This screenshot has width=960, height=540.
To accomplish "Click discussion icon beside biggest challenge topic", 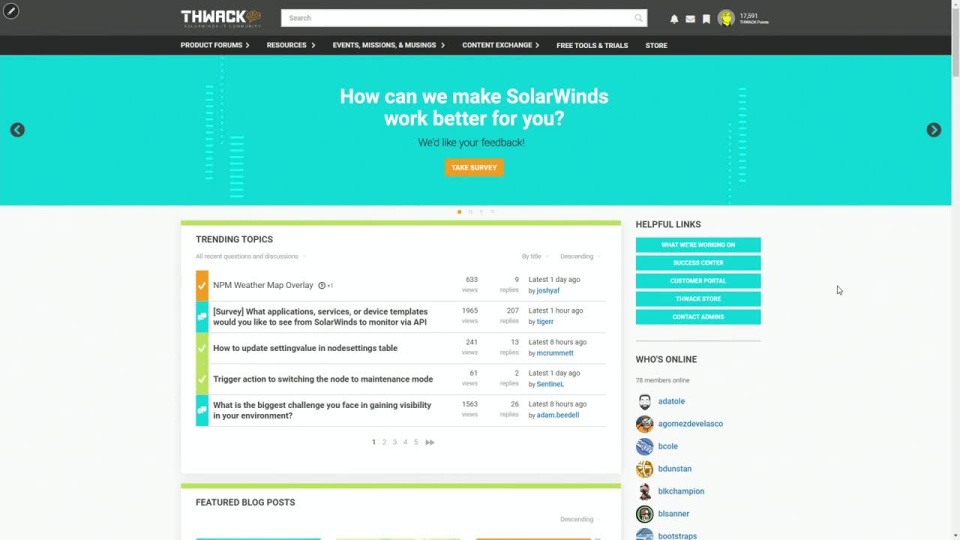I will coord(202,410).
